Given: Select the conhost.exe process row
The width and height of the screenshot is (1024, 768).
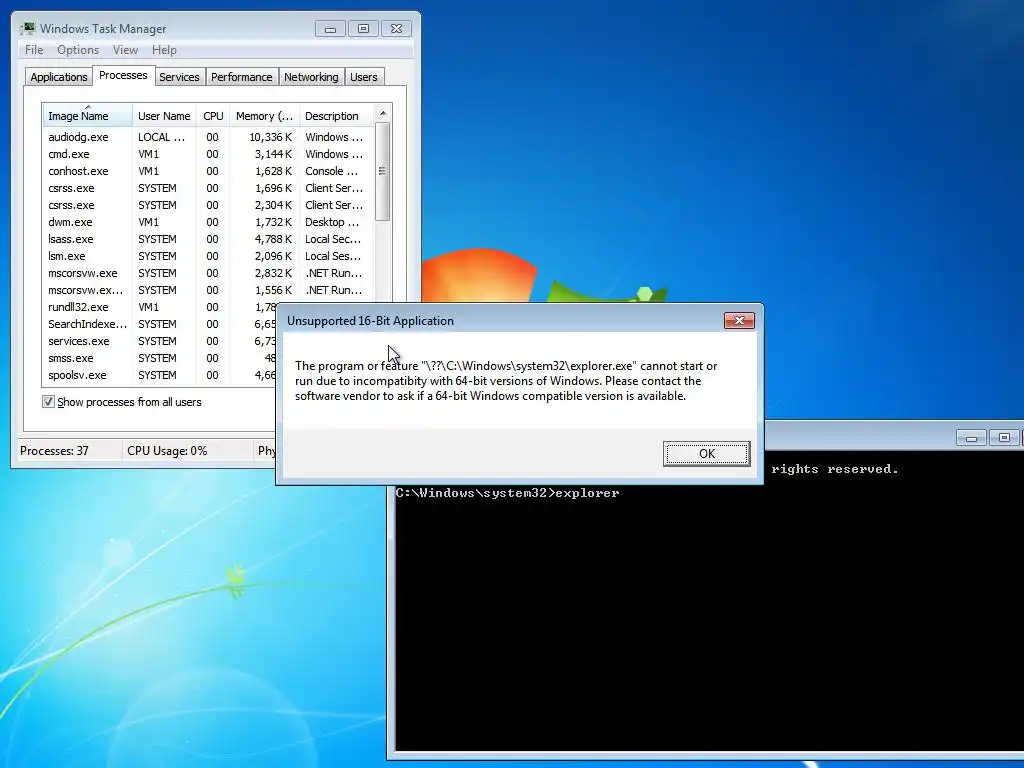Looking at the screenshot, I should tap(208, 171).
